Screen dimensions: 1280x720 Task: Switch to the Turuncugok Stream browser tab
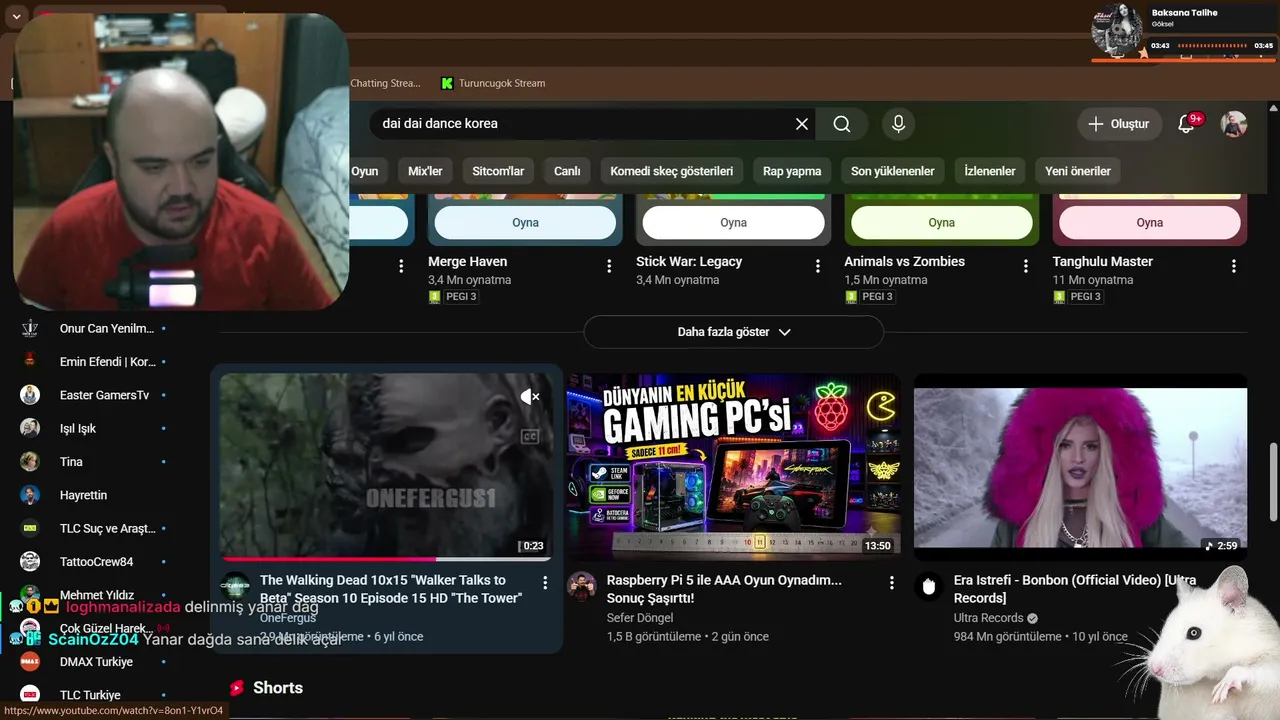pyautogui.click(x=493, y=83)
